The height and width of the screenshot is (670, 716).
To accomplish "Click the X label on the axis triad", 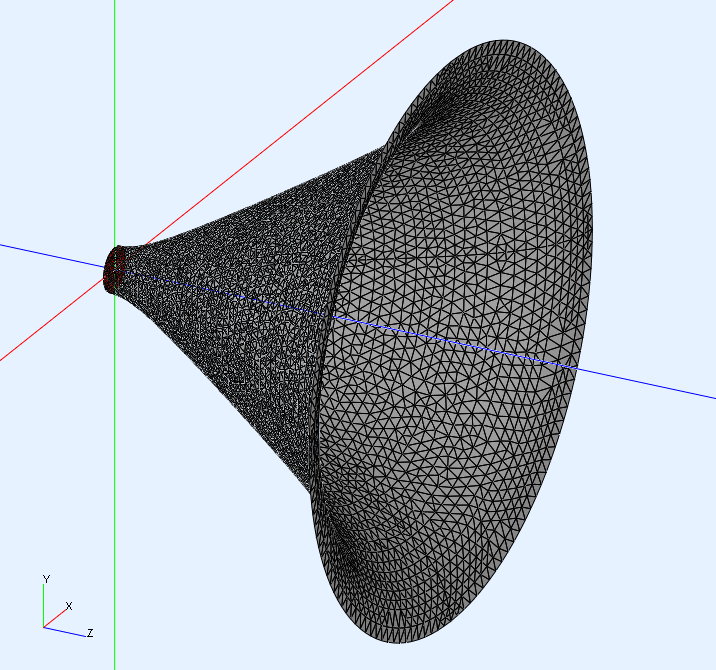I will coord(69,606).
